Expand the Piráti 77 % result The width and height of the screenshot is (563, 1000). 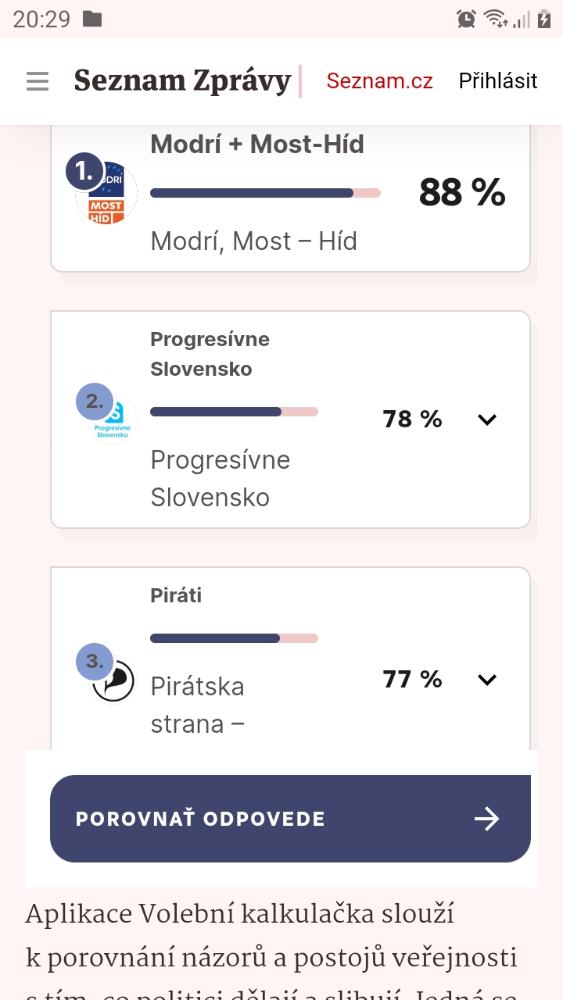coord(487,679)
